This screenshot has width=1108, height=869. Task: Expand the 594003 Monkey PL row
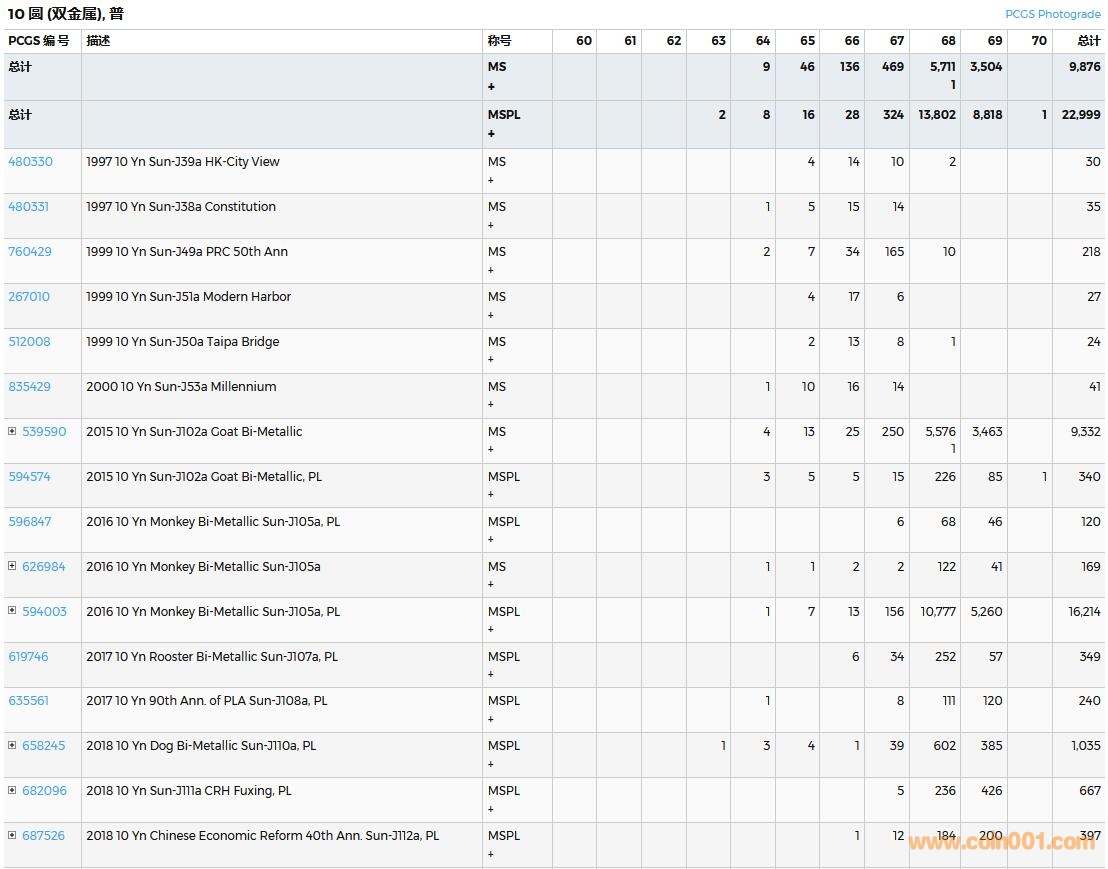click(13, 611)
